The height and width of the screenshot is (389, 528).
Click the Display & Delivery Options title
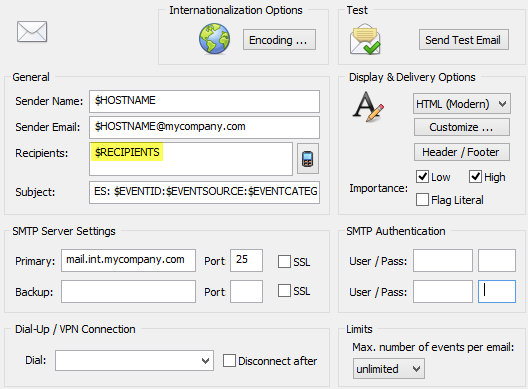coord(412,77)
